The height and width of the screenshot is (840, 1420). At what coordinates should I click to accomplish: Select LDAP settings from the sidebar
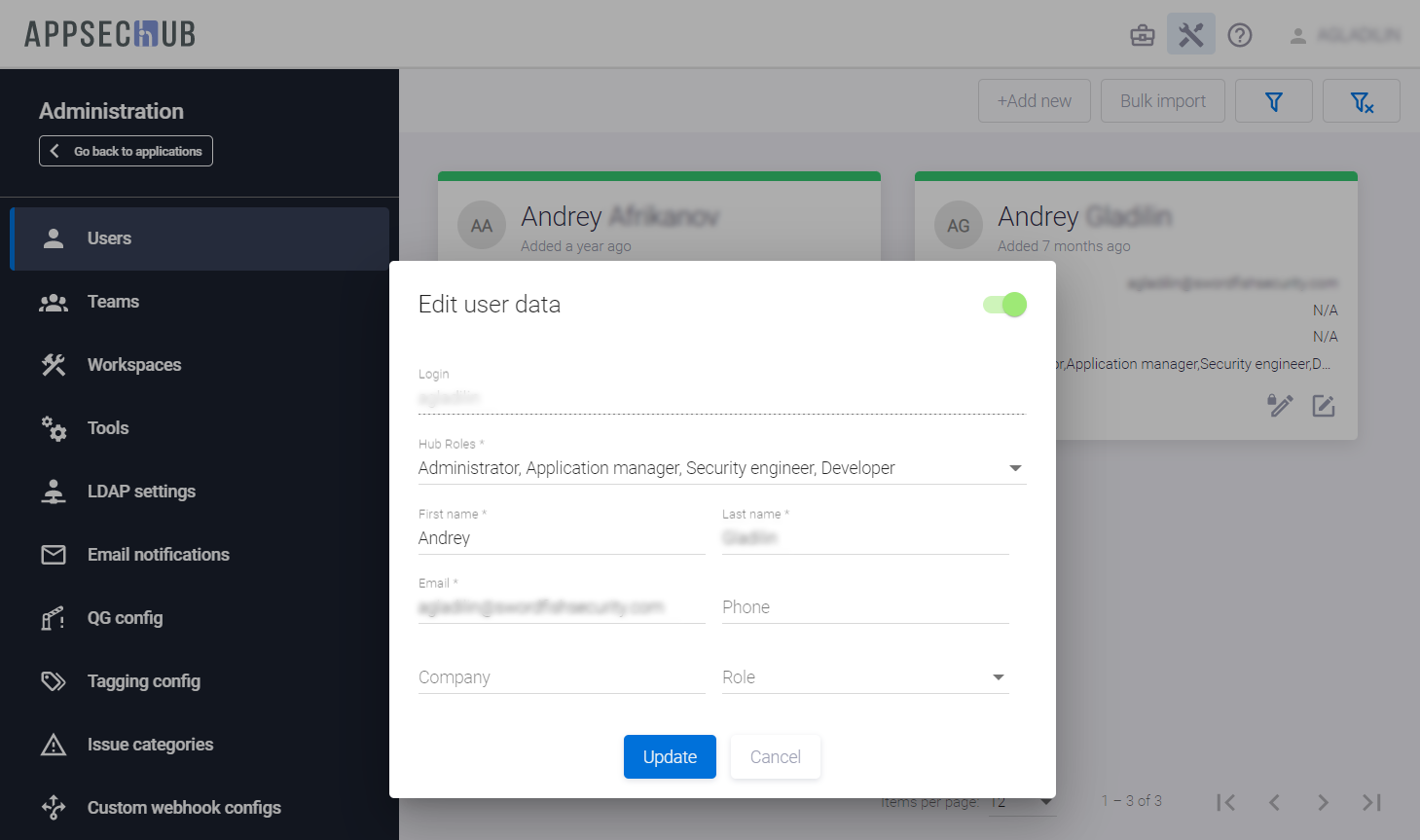pyautogui.click(x=141, y=492)
